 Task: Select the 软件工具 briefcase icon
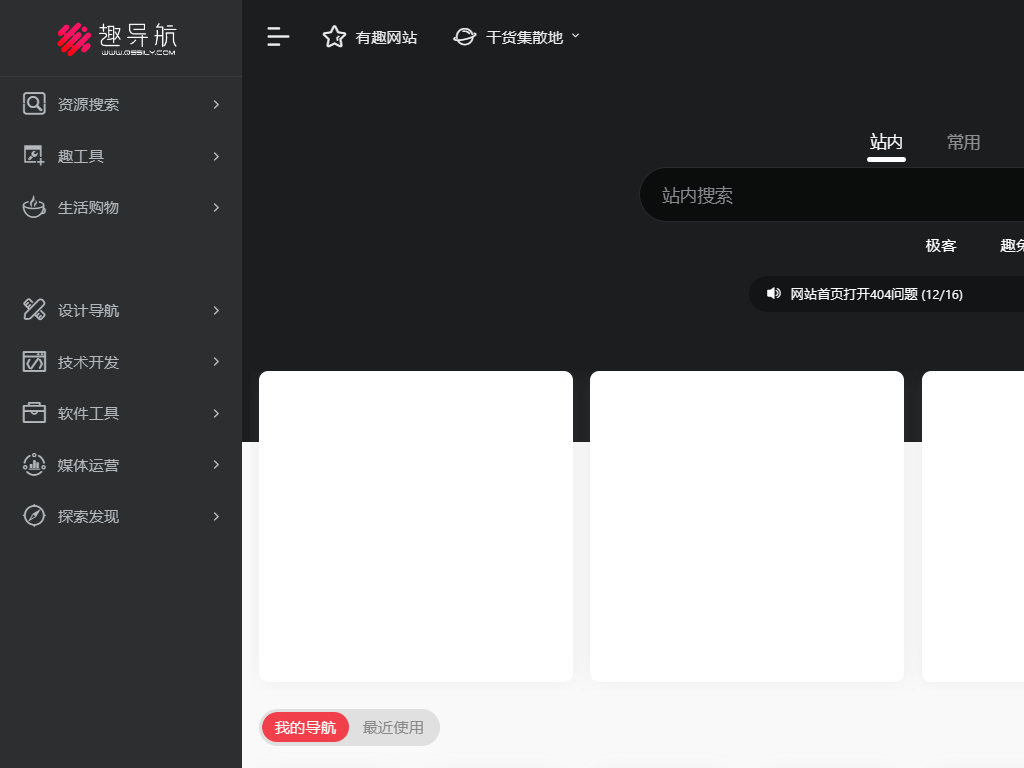tap(34, 413)
